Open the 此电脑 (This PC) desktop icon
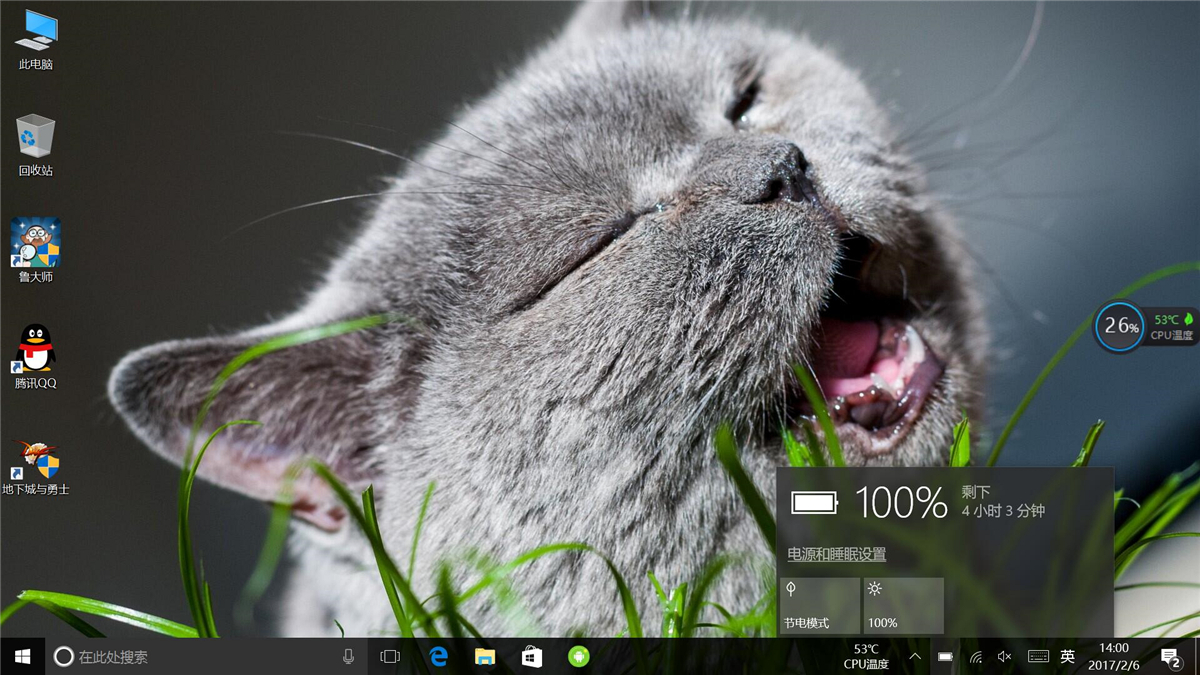This screenshot has width=1200, height=675. click(x=35, y=32)
